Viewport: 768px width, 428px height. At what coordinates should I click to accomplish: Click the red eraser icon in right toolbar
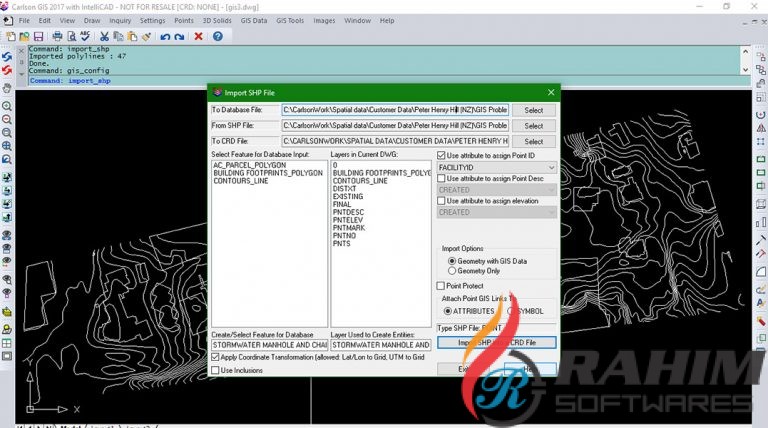(761, 322)
